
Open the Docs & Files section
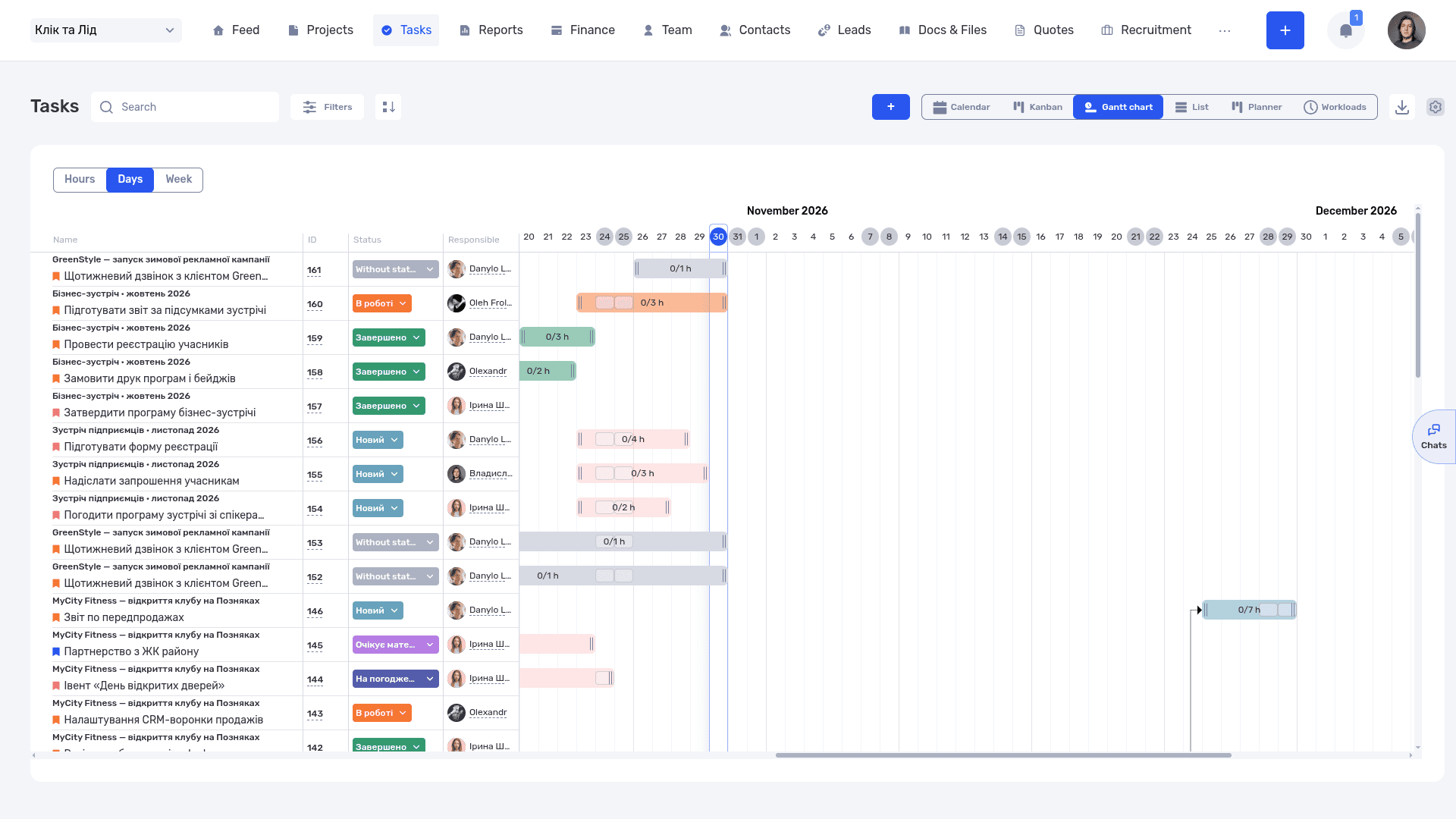[x=942, y=30]
